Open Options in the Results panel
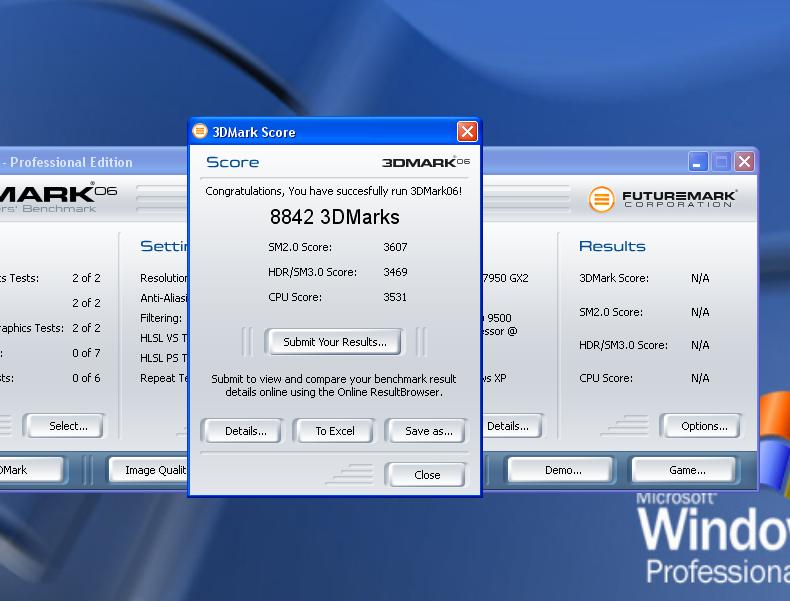790x601 pixels. pyautogui.click(x=703, y=426)
